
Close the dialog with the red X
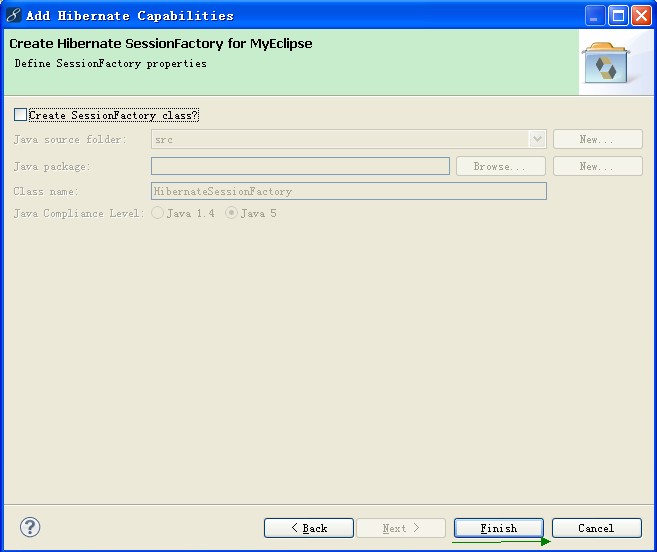641,16
